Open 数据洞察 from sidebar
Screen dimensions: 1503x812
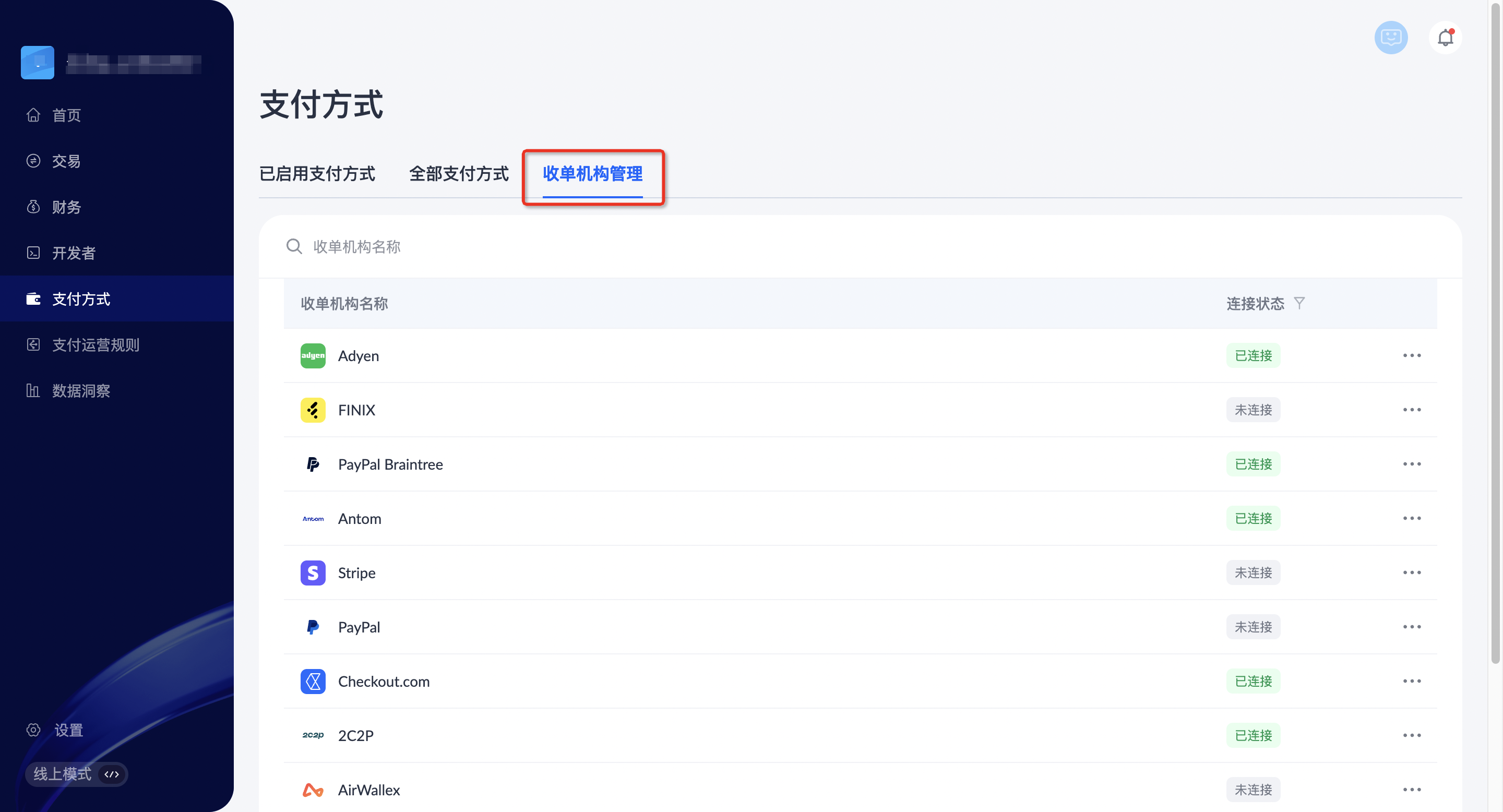80,391
